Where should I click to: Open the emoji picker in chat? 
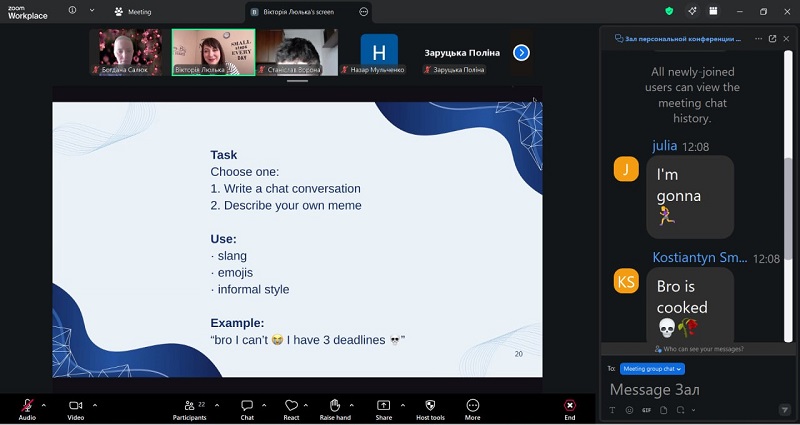click(629, 410)
